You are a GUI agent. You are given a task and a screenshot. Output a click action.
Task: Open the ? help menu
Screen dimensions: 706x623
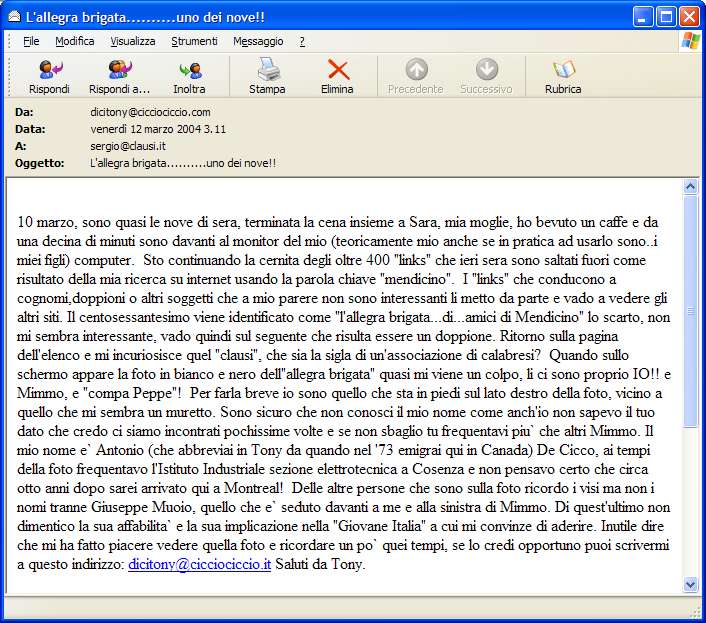pyautogui.click(x=302, y=41)
